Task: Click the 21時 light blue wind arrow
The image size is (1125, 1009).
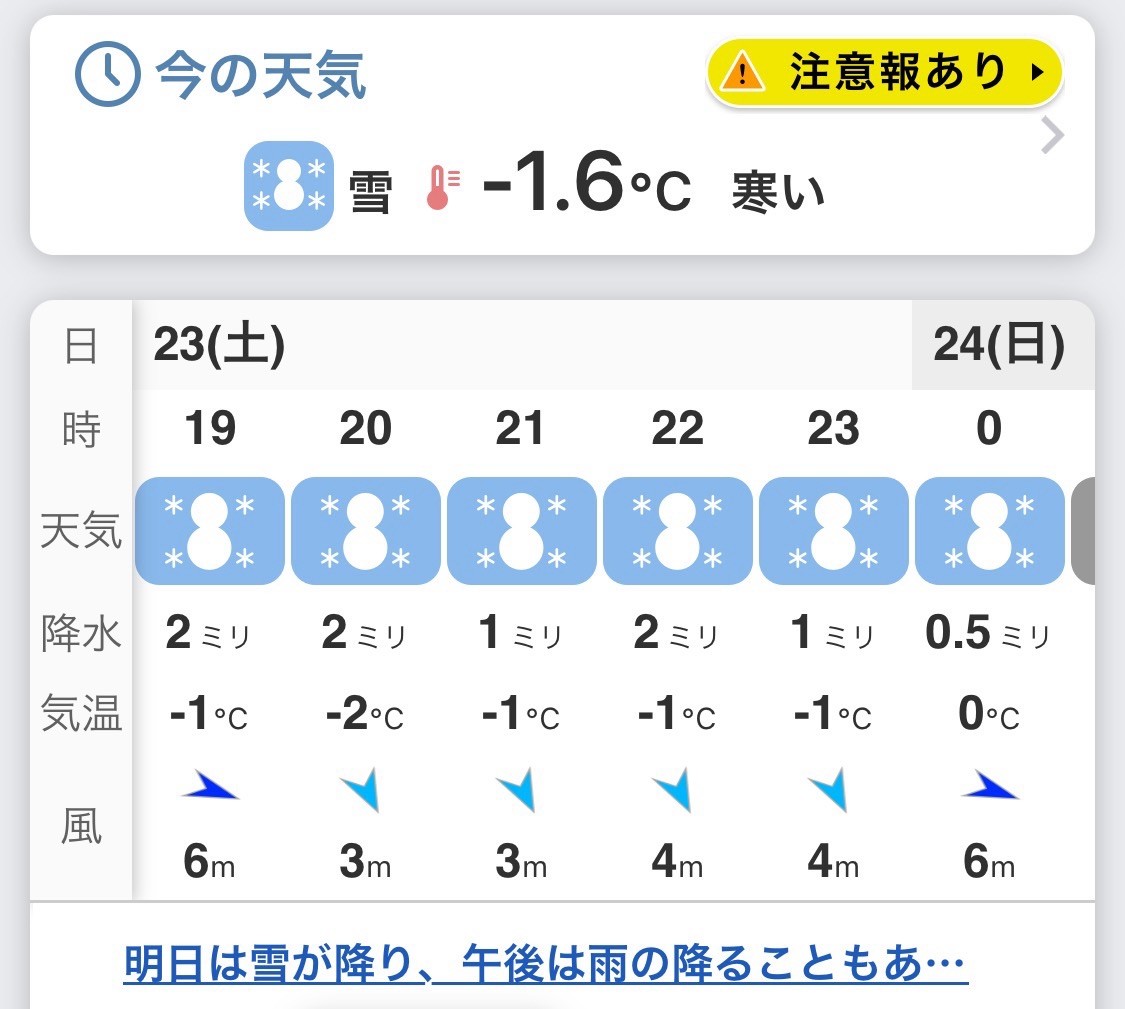Action: point(518,789)
